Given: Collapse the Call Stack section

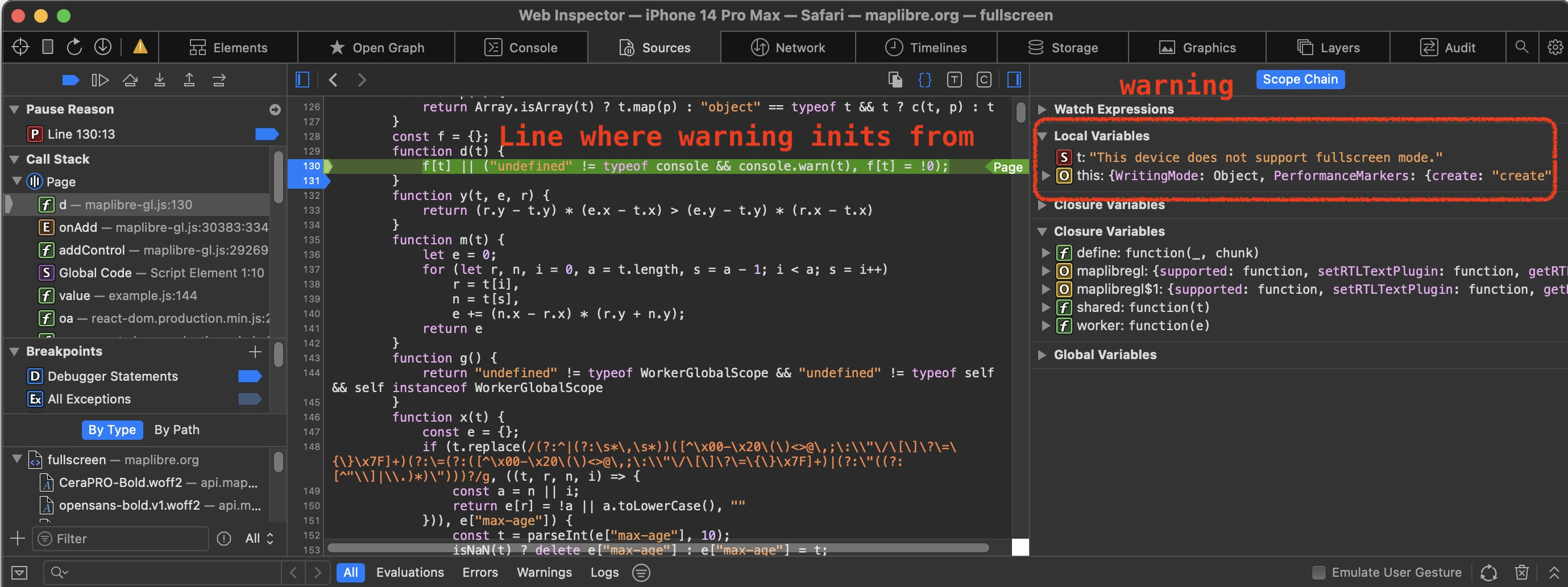Looking at the screenshot, I should pyautogui.click(x=14, y=159).
